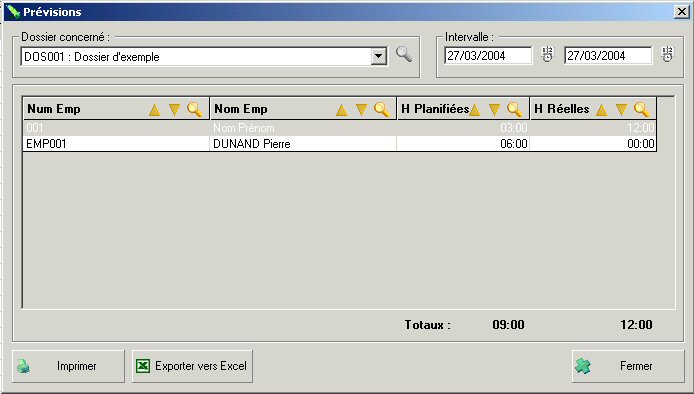Screen dimensions: 694x394
Task: Select the row with employee 001
Action: pos(340,128)
